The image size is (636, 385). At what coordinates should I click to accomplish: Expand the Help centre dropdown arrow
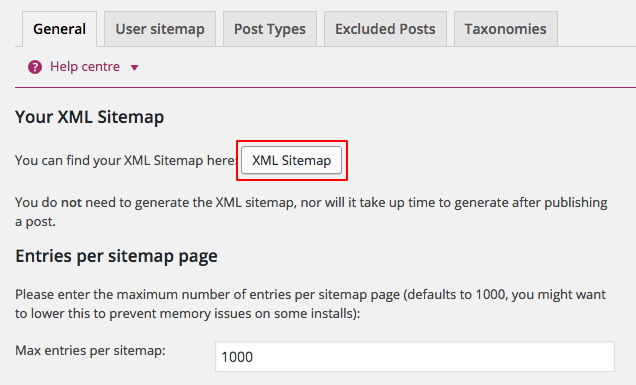pyautogui.click(x=134, y=68)
